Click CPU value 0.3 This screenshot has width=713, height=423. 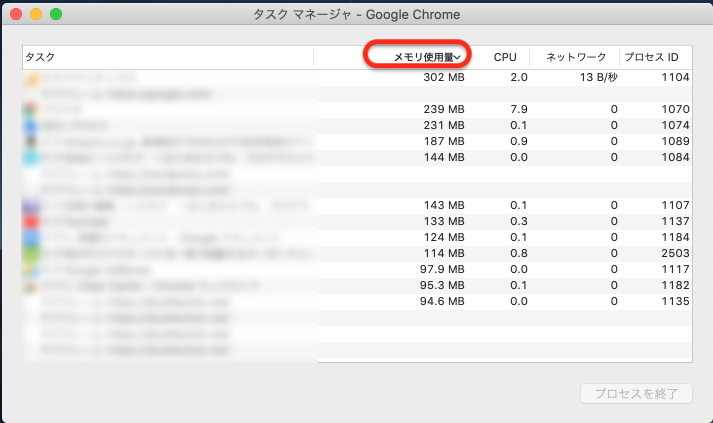(519, 221)
